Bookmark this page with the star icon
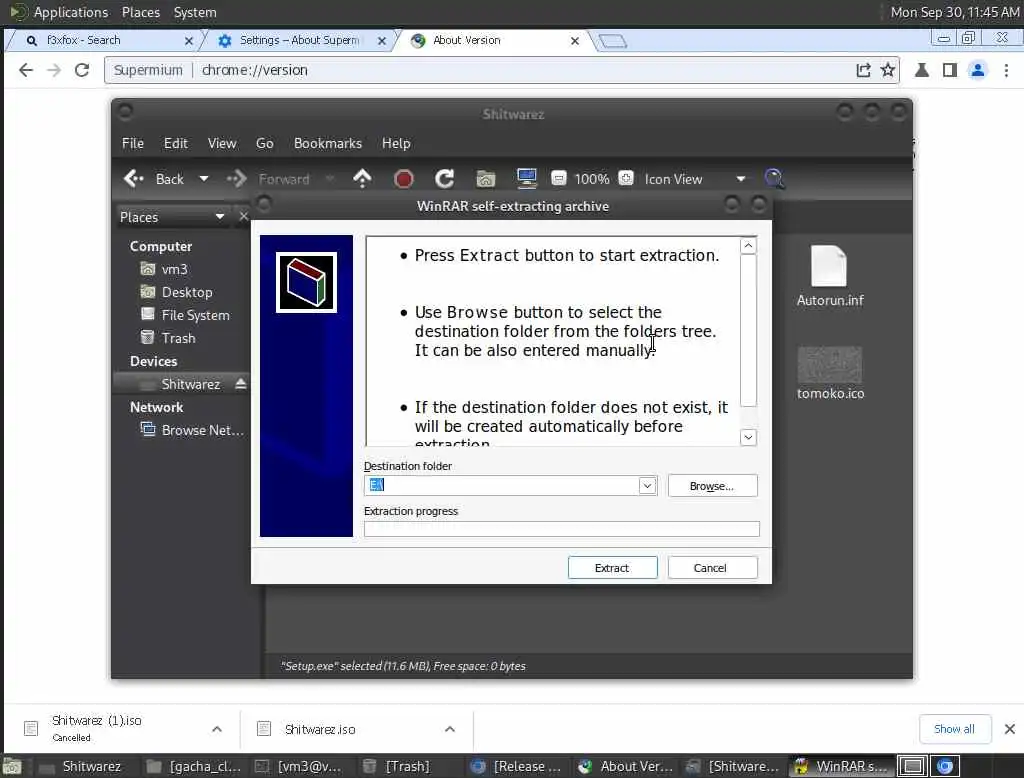1024x778 pixels. [888, 70]
